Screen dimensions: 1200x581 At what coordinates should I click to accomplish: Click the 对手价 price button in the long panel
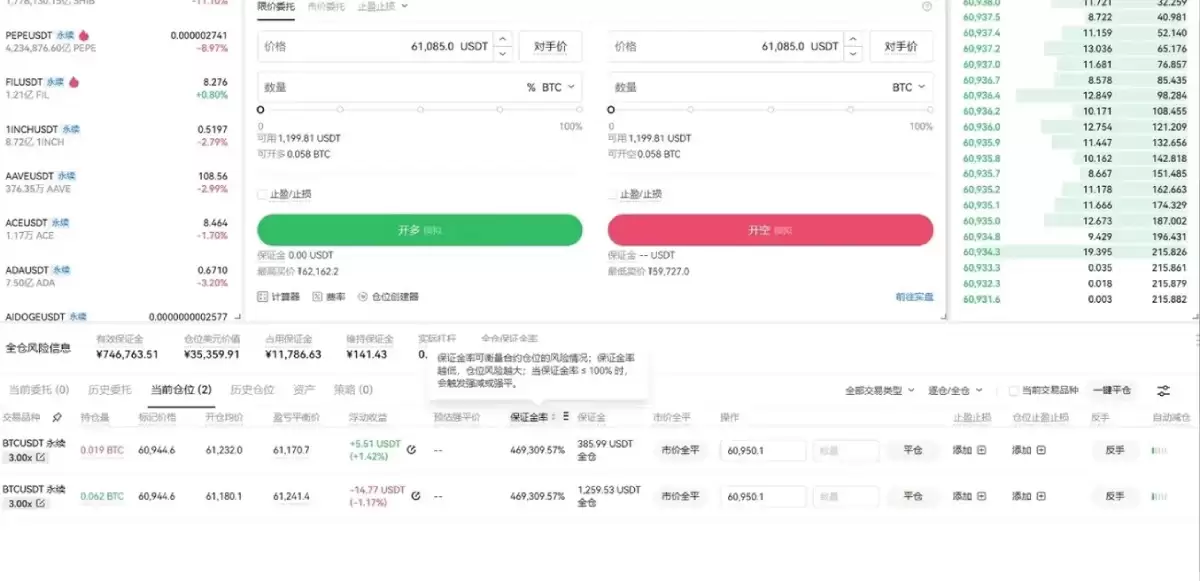[549, 45]
